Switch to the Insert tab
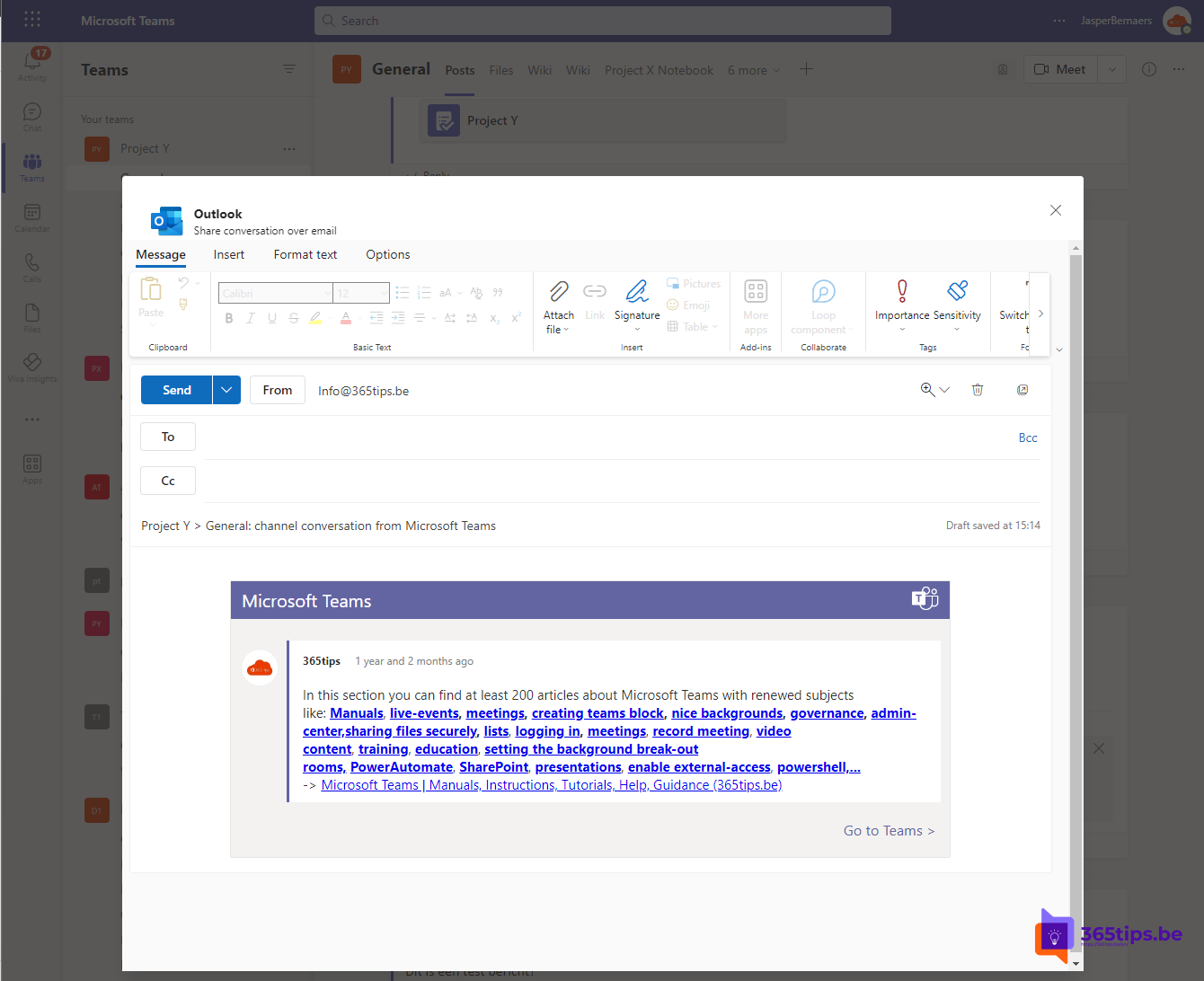 click(228, 254)
